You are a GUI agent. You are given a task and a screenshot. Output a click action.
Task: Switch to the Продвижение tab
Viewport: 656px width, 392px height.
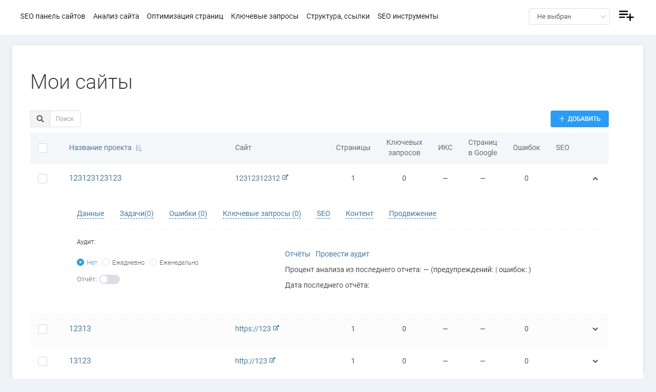[x=413, y=214]
